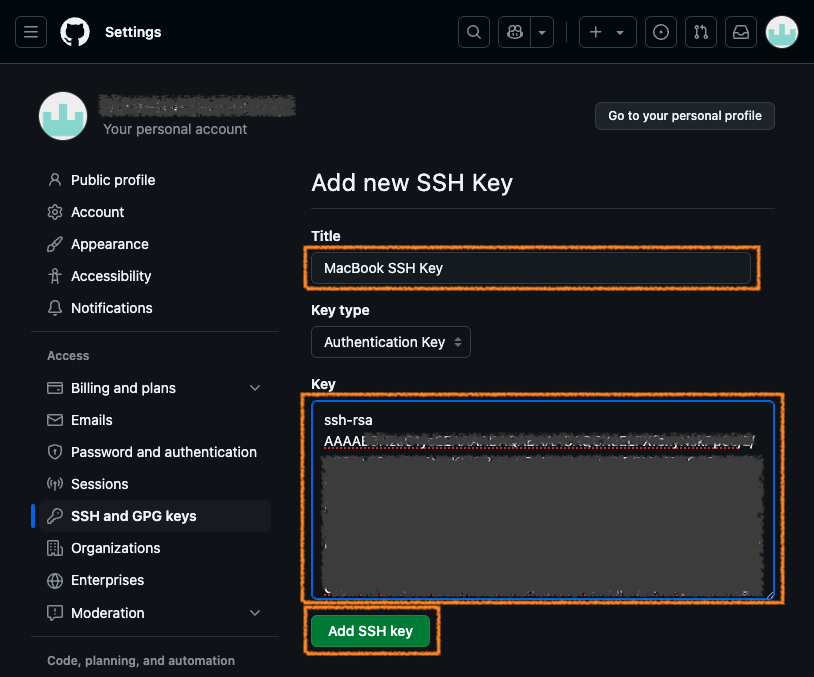The height and width of the screenshot is (677, 814).
Task: Click 'Code, planning, and automation' label
Action: (x=141, y=661)
